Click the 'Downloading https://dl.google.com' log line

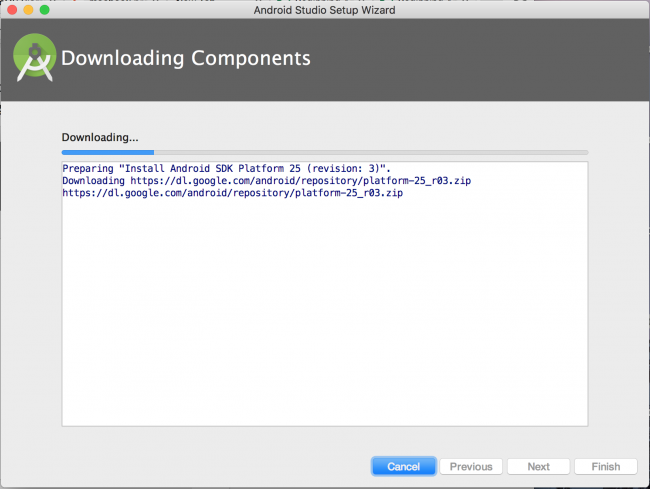coord(267,181)
